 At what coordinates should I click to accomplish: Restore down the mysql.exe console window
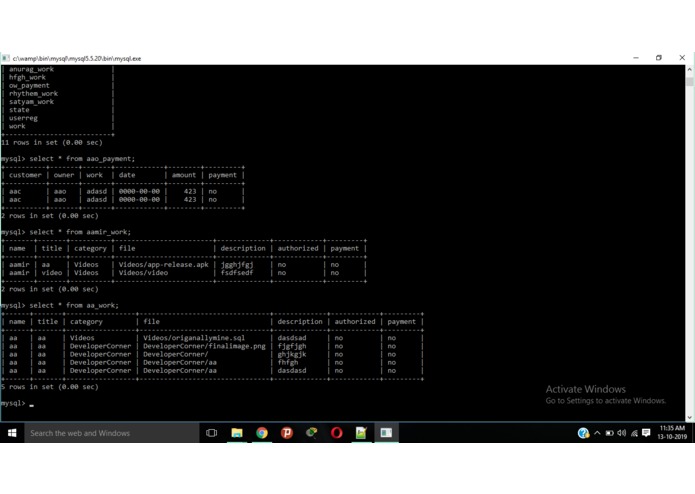(x=659, y=58)
